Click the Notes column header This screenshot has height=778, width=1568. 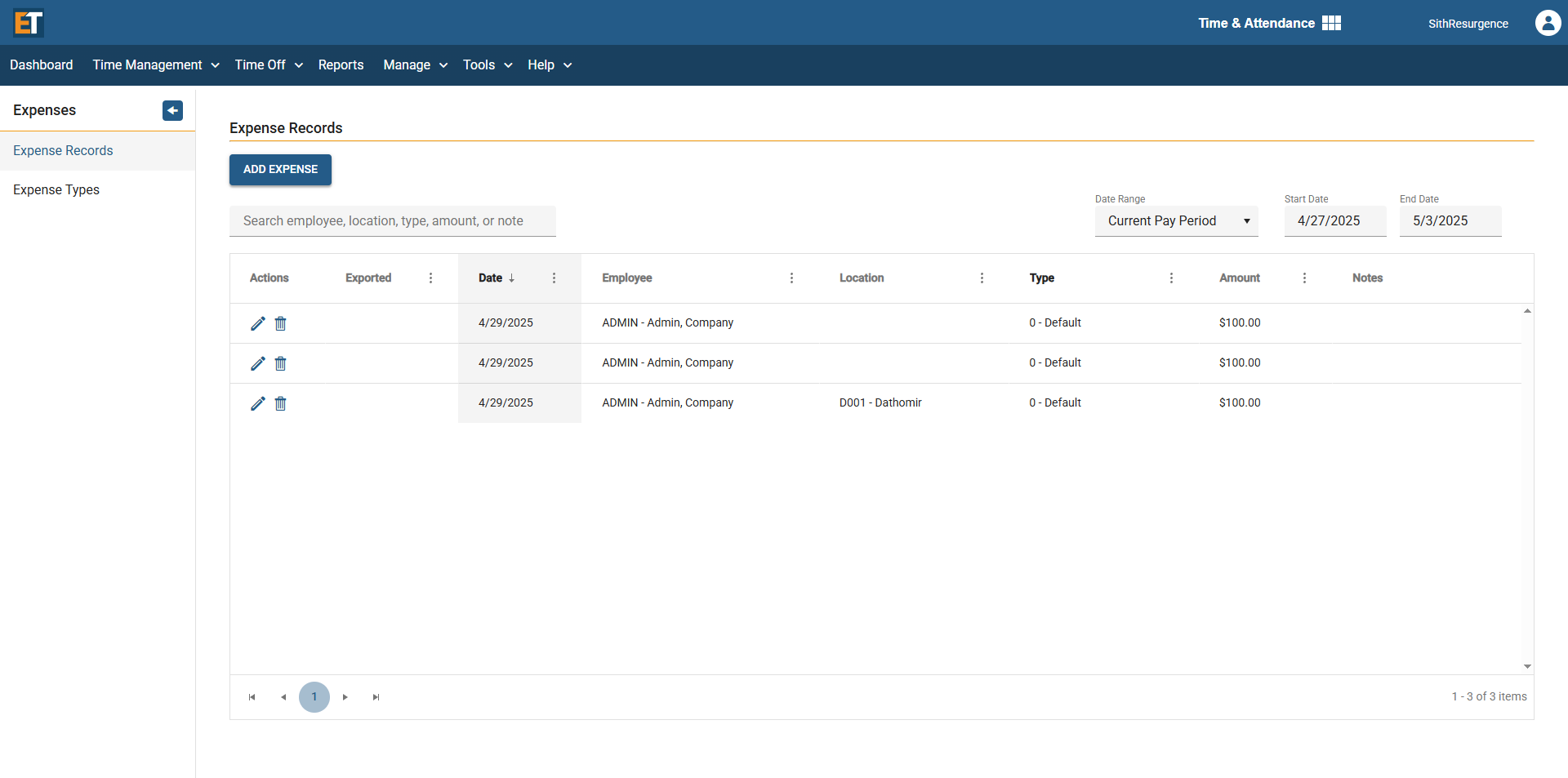point(1367,278)
